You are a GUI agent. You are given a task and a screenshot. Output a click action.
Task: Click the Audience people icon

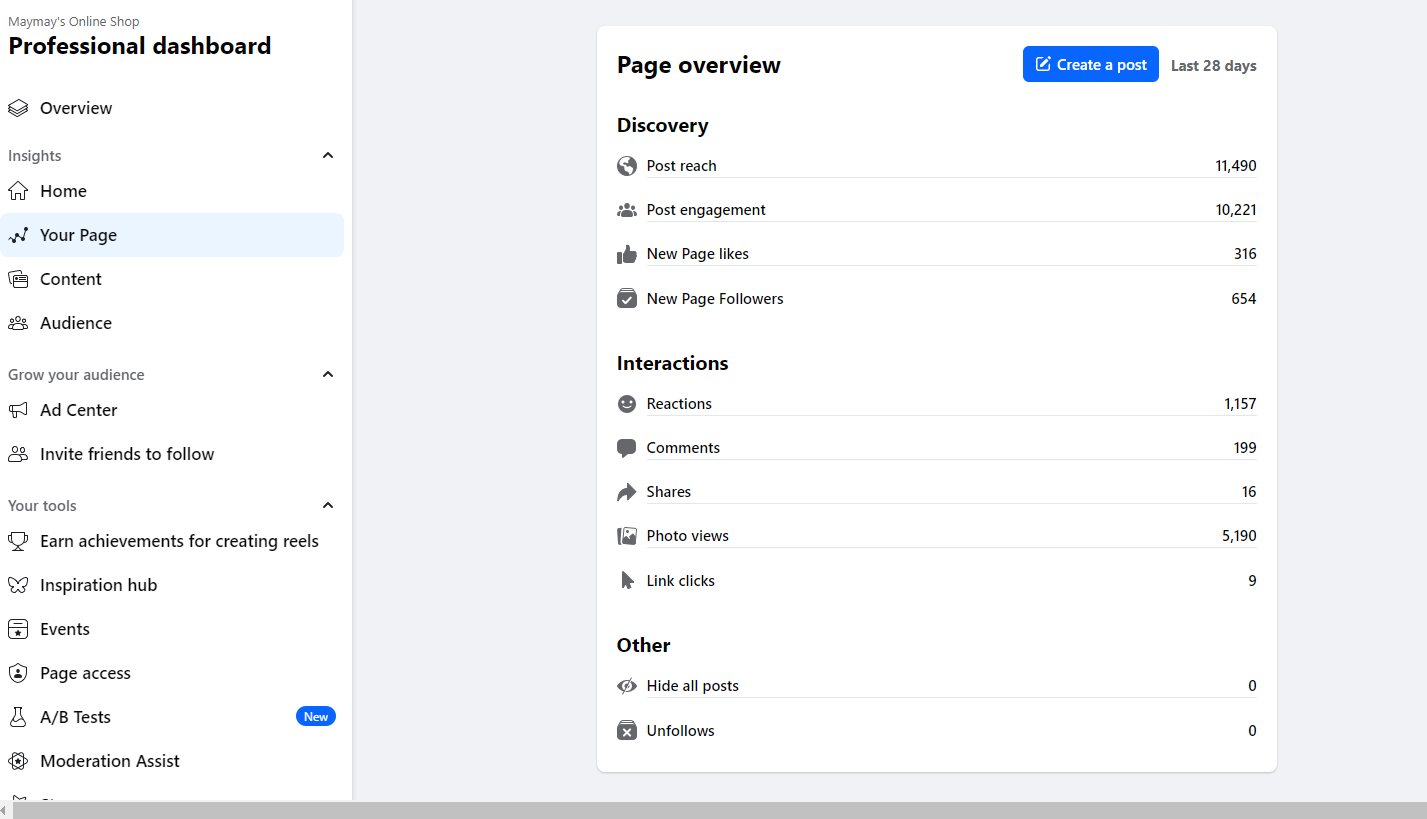coord(18,323)
